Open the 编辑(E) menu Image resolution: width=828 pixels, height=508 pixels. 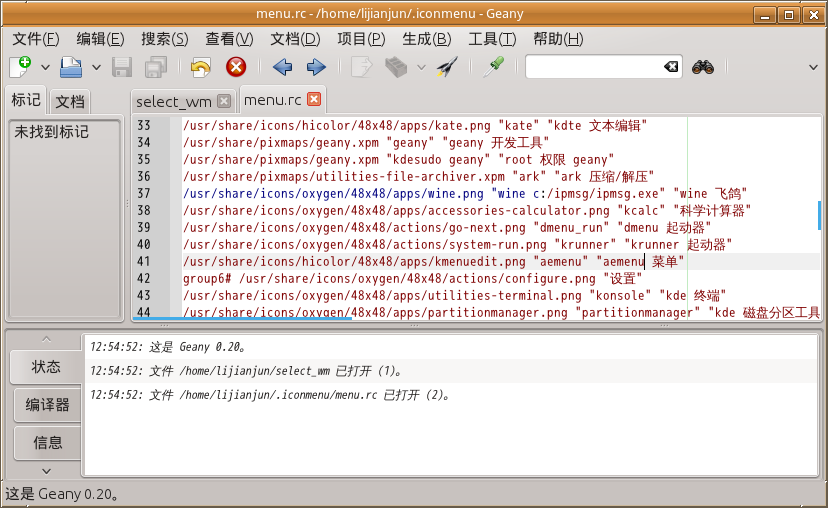point(100,39)
